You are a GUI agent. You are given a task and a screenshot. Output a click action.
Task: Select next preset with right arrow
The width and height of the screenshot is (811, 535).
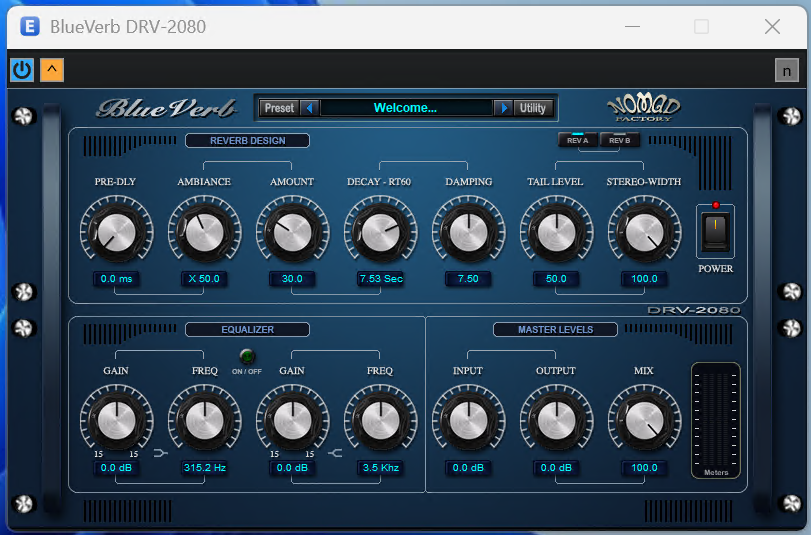(x=503, y=108)
